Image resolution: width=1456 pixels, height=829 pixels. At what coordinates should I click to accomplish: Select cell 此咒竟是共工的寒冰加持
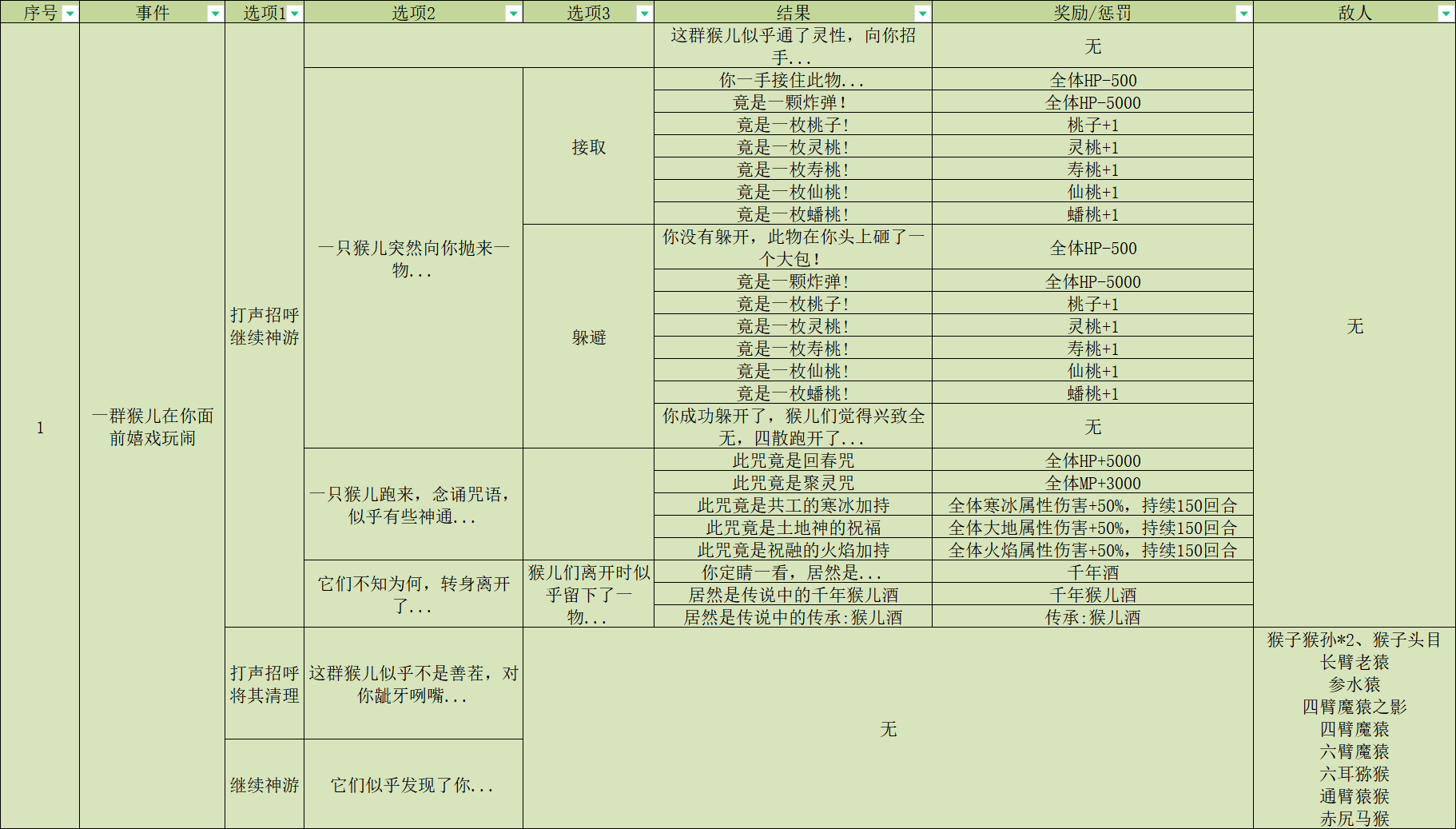(794, 504)
